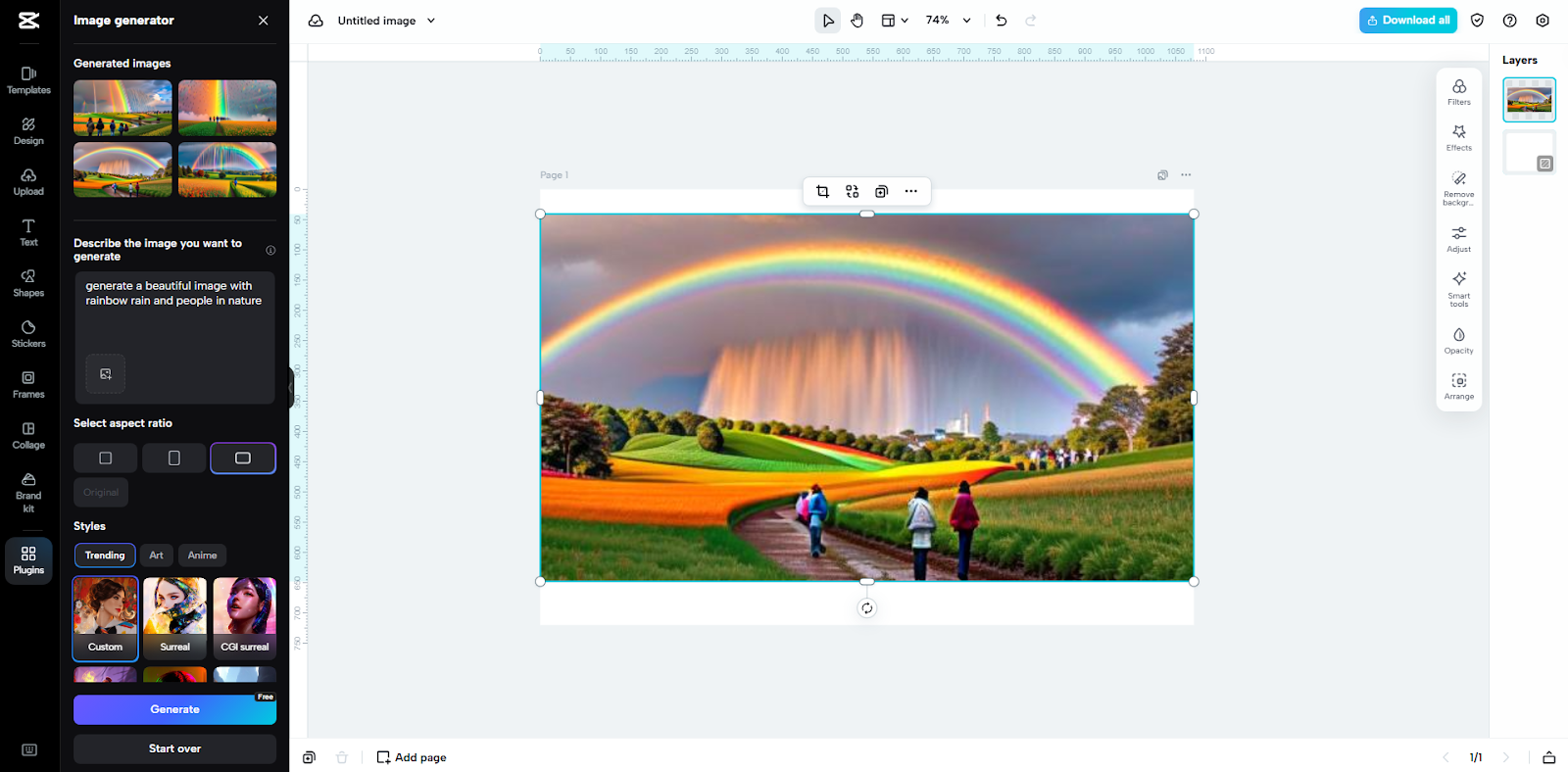Select the landscape aspect ratio
This screenshot has width=1568, height=772.
[x=243, y=458]
